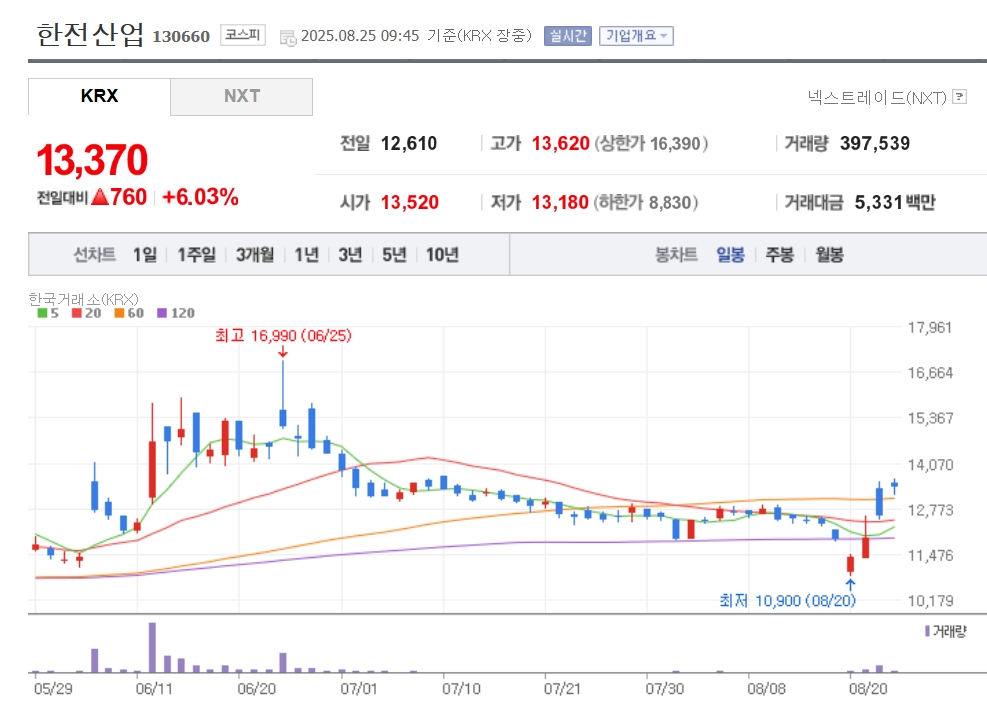Click the 최저 10,900 low marker
This screenshot has width=987, height=716.
tap(787, 600)
